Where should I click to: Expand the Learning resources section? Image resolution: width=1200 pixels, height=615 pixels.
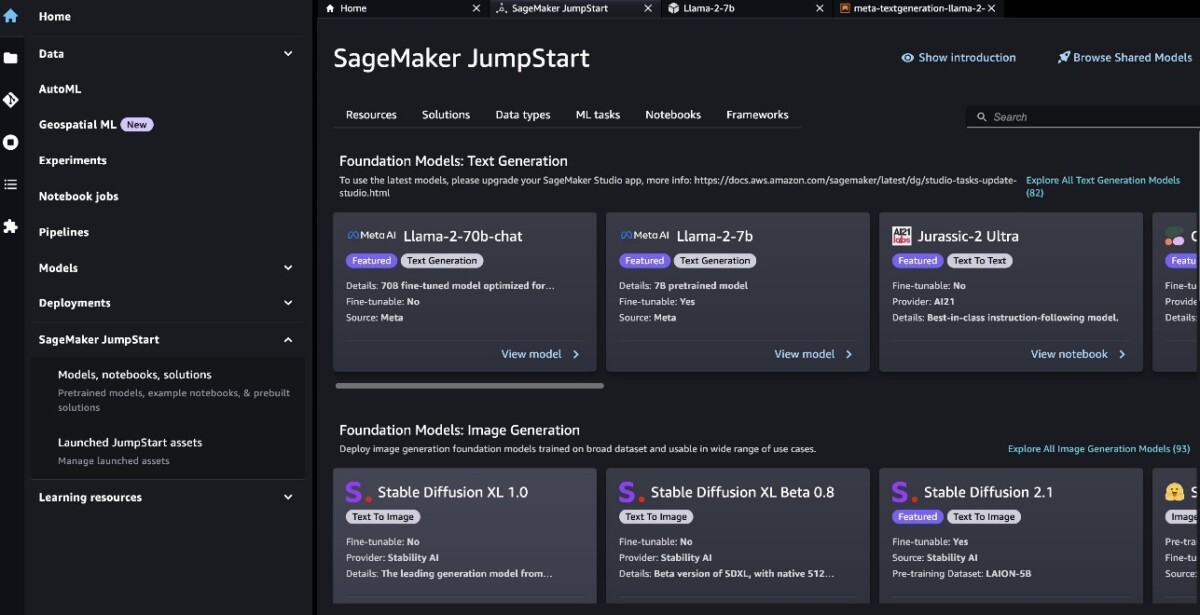point(288,497)
